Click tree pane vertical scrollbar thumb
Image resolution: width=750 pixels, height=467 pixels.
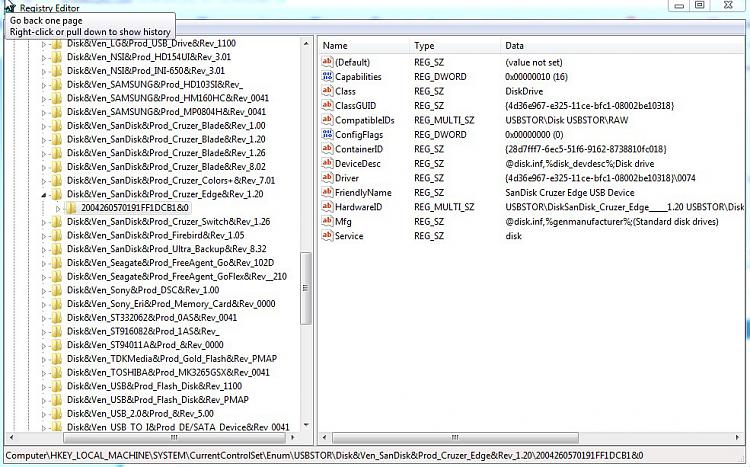point(305,289)
